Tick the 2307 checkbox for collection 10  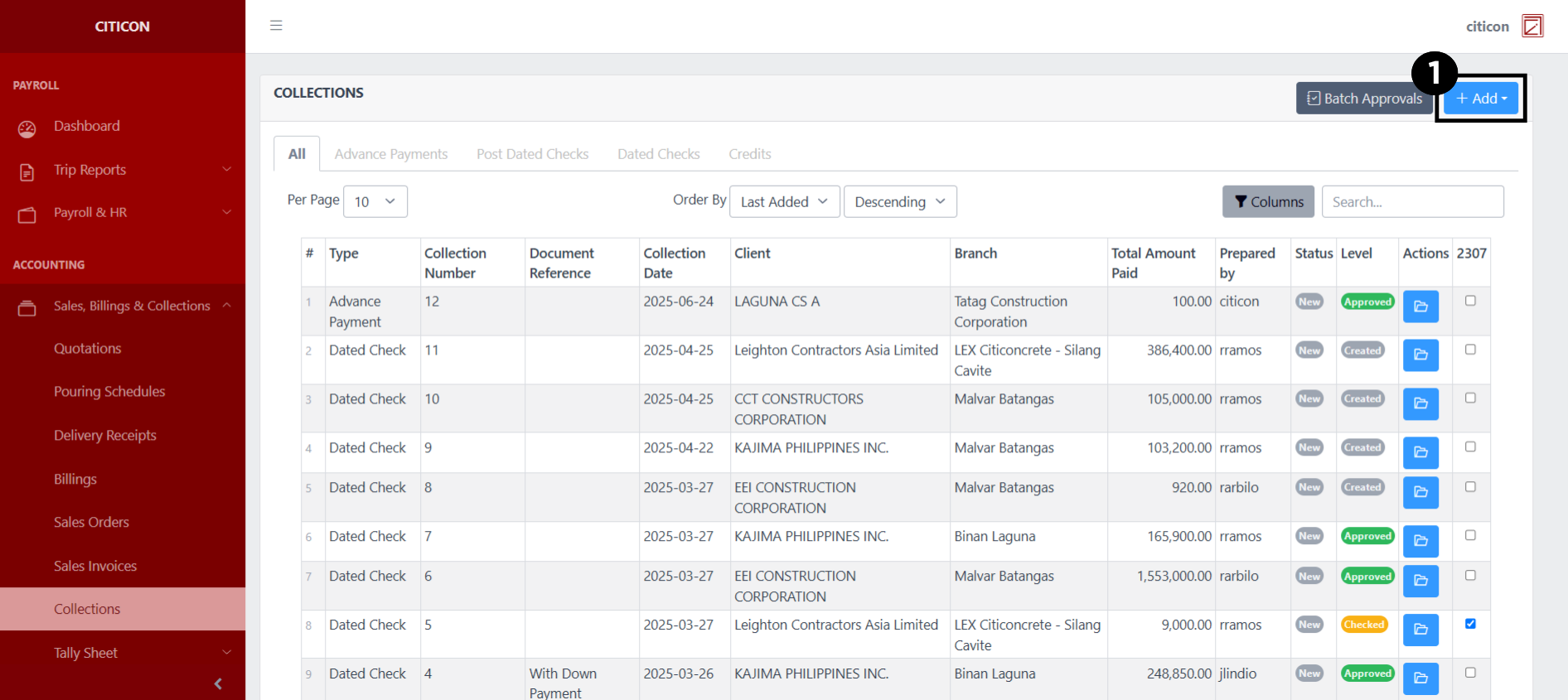click(x=1469, y=398)
